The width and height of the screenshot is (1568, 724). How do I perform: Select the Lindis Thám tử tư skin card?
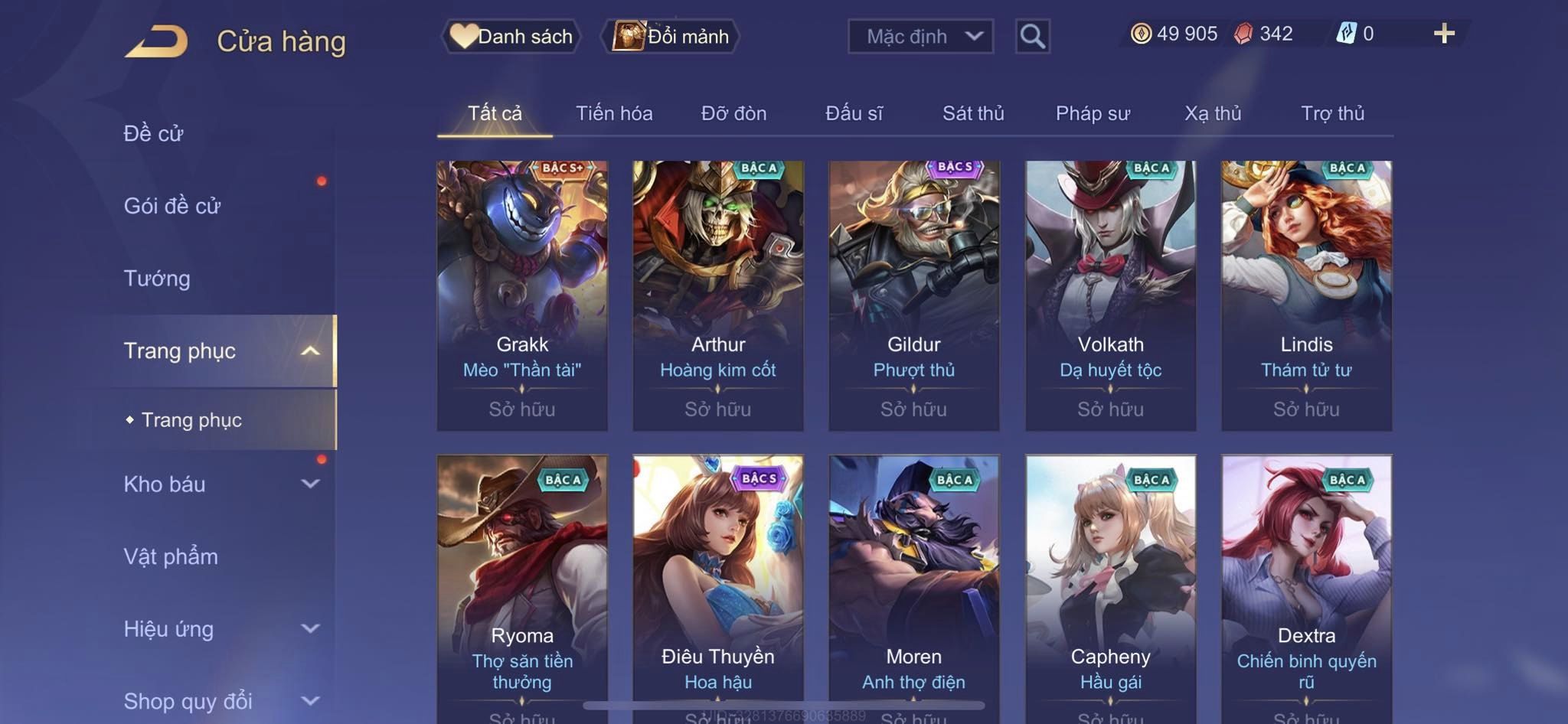[1306, 295]
